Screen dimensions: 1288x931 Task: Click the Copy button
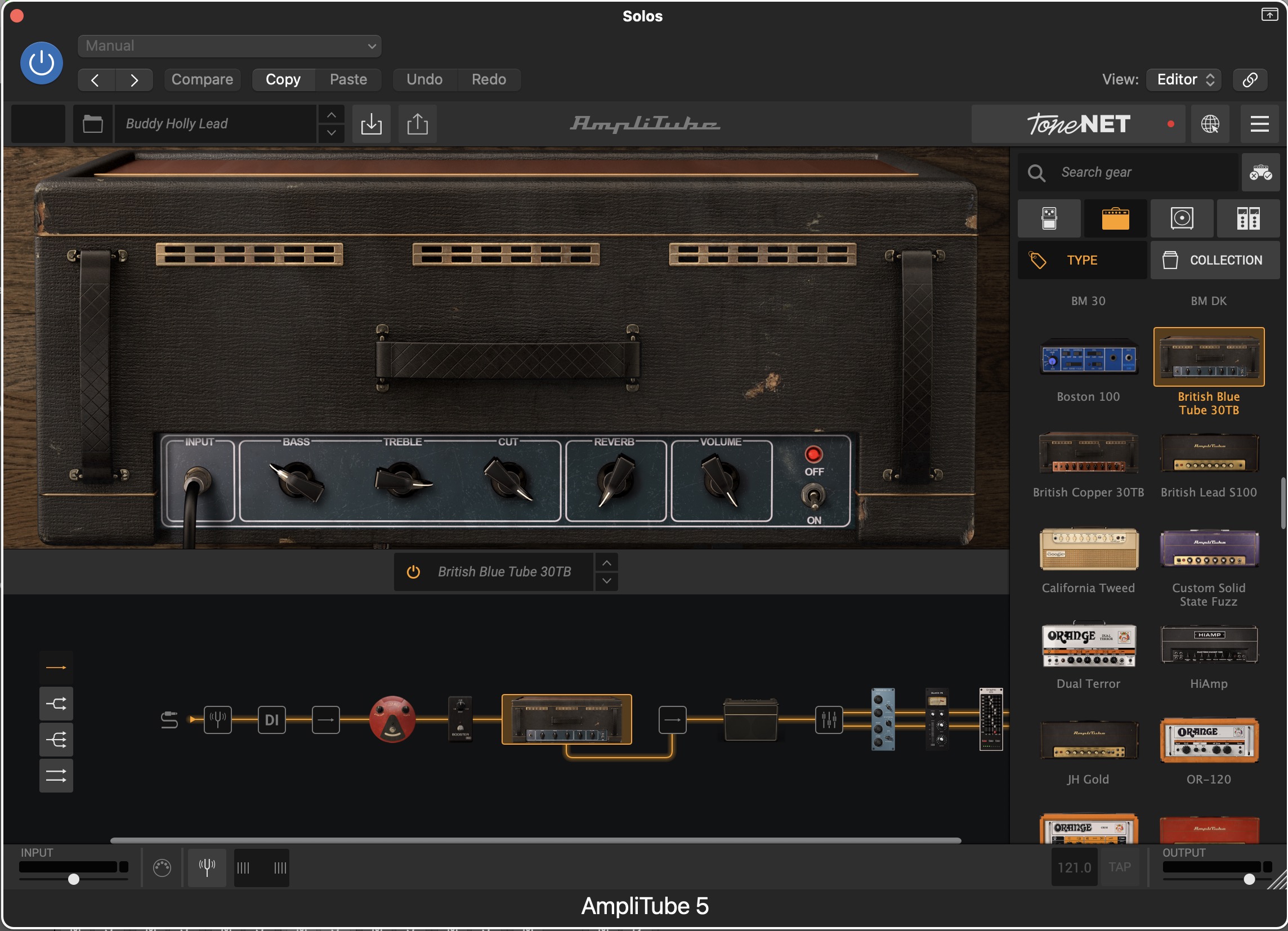[x=283, y=79]
